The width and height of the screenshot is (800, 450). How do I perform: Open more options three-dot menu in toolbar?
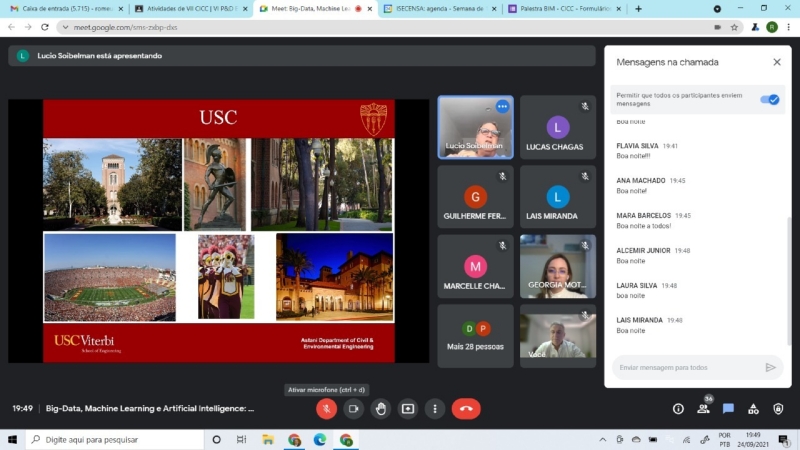[435, 409]
